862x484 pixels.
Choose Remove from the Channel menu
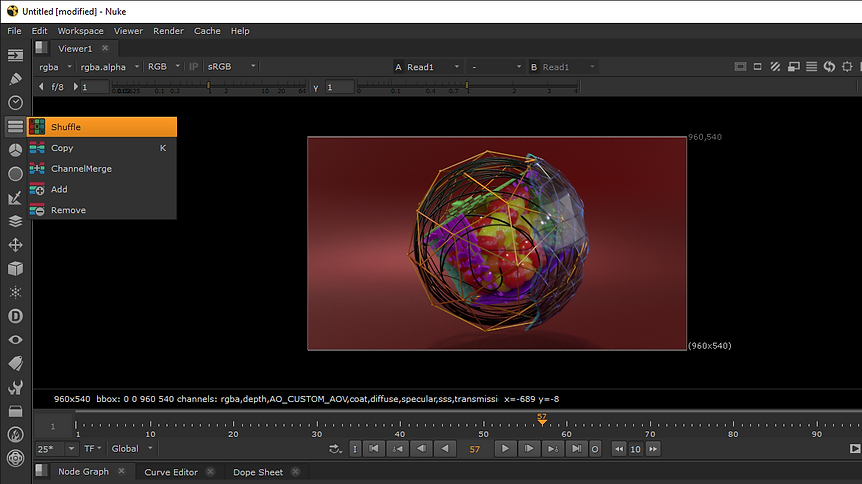(x=102, y=210)
